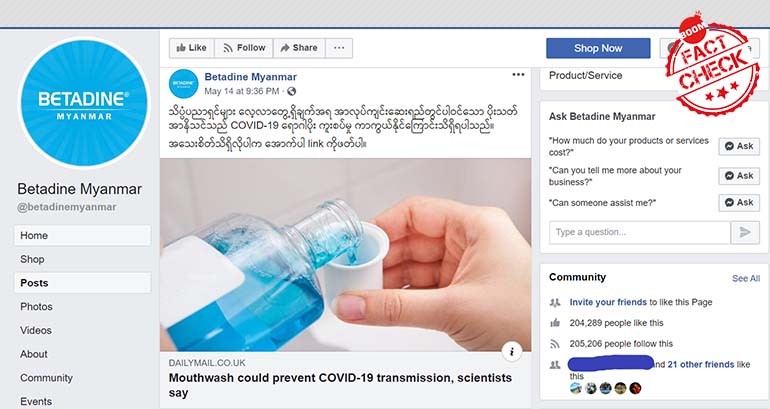The height and width of the screenshot is (409, 770).
Task: Ask to tell more about business
Action: tap(739, 176)
